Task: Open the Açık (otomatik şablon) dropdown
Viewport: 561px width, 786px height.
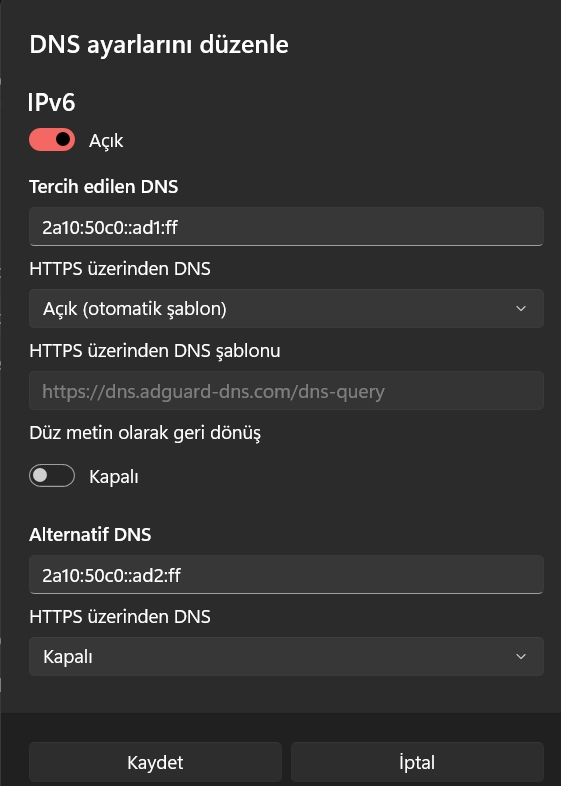Action: click(x=286, y=308)
